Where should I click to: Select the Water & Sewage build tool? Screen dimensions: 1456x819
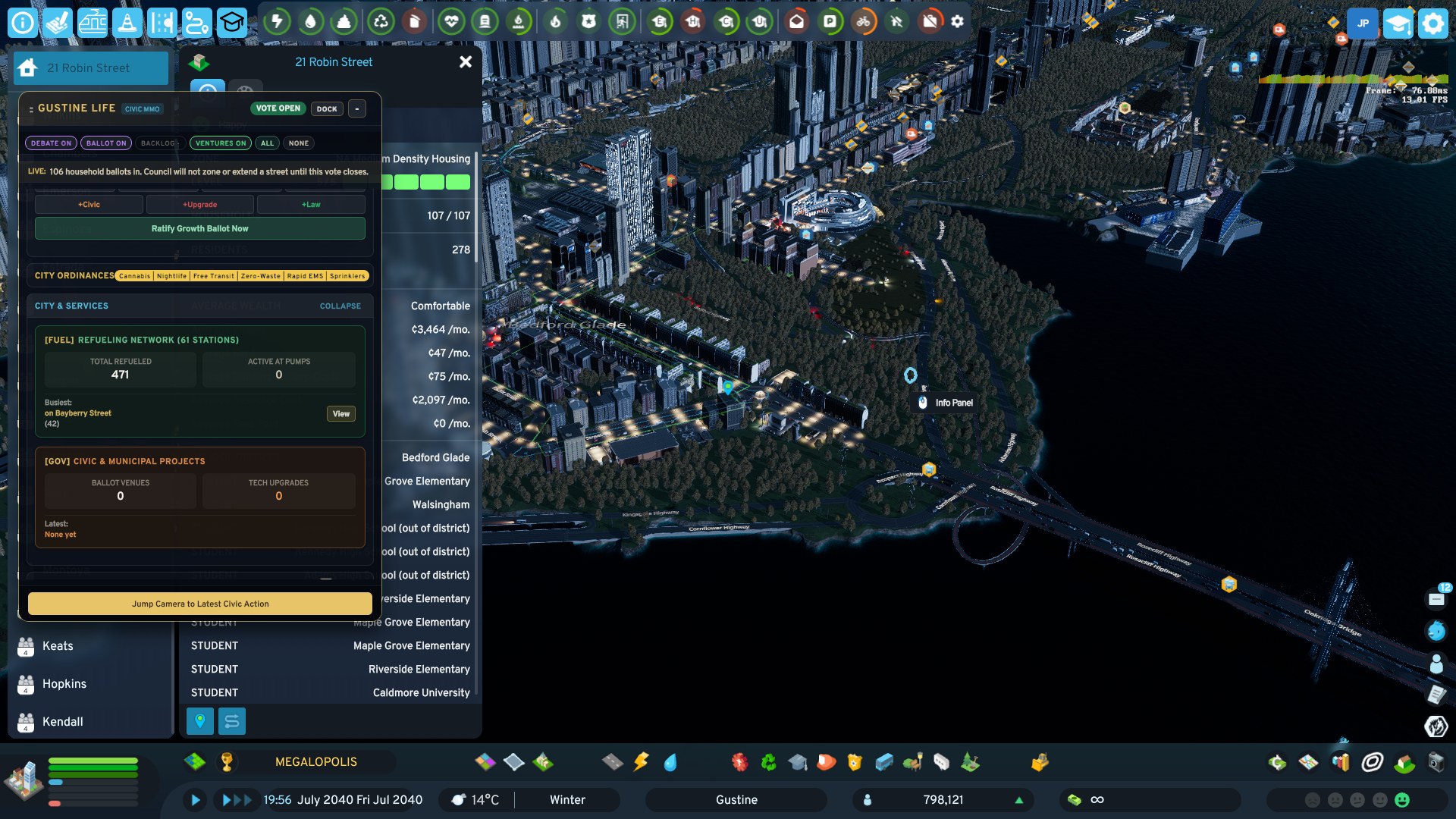(670, 761)
